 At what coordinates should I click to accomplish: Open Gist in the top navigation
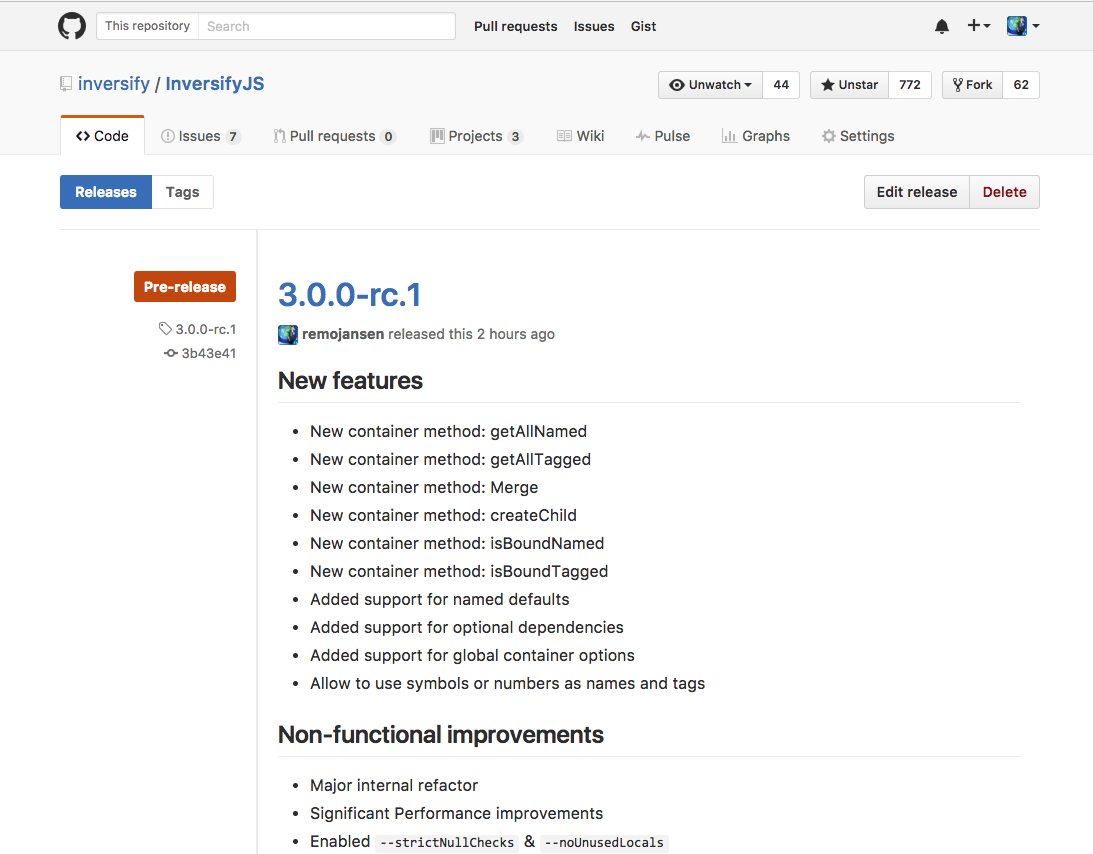643,26
